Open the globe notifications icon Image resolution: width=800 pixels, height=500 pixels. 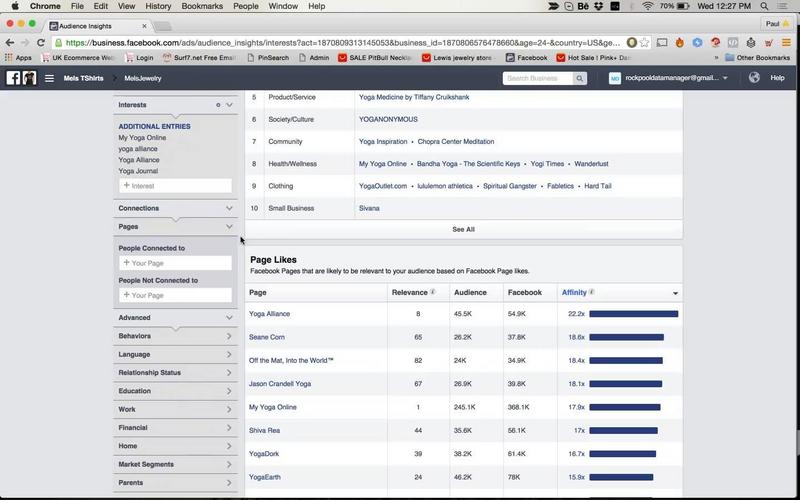point(754,78)
